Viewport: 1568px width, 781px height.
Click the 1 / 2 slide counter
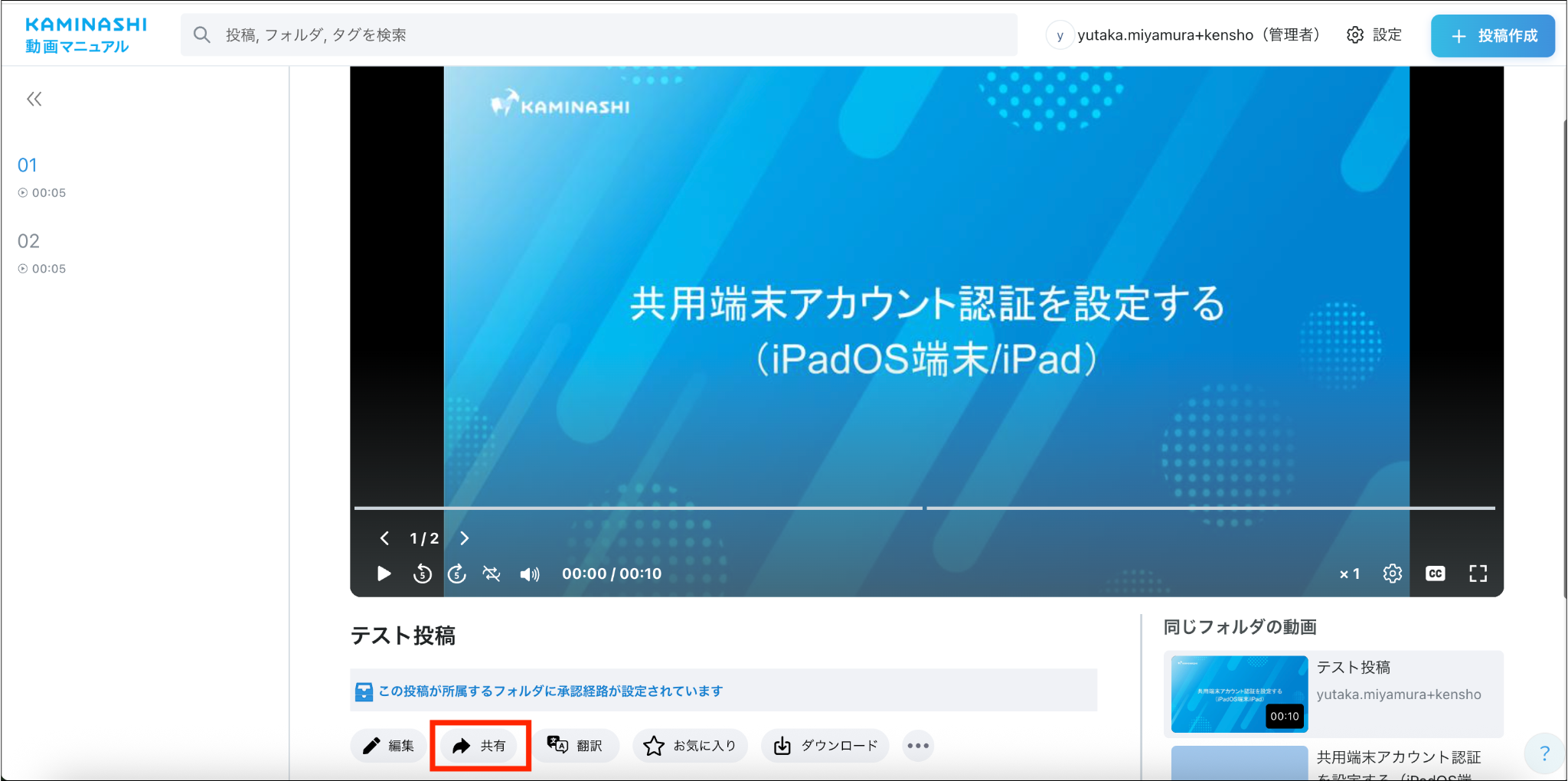424,538
